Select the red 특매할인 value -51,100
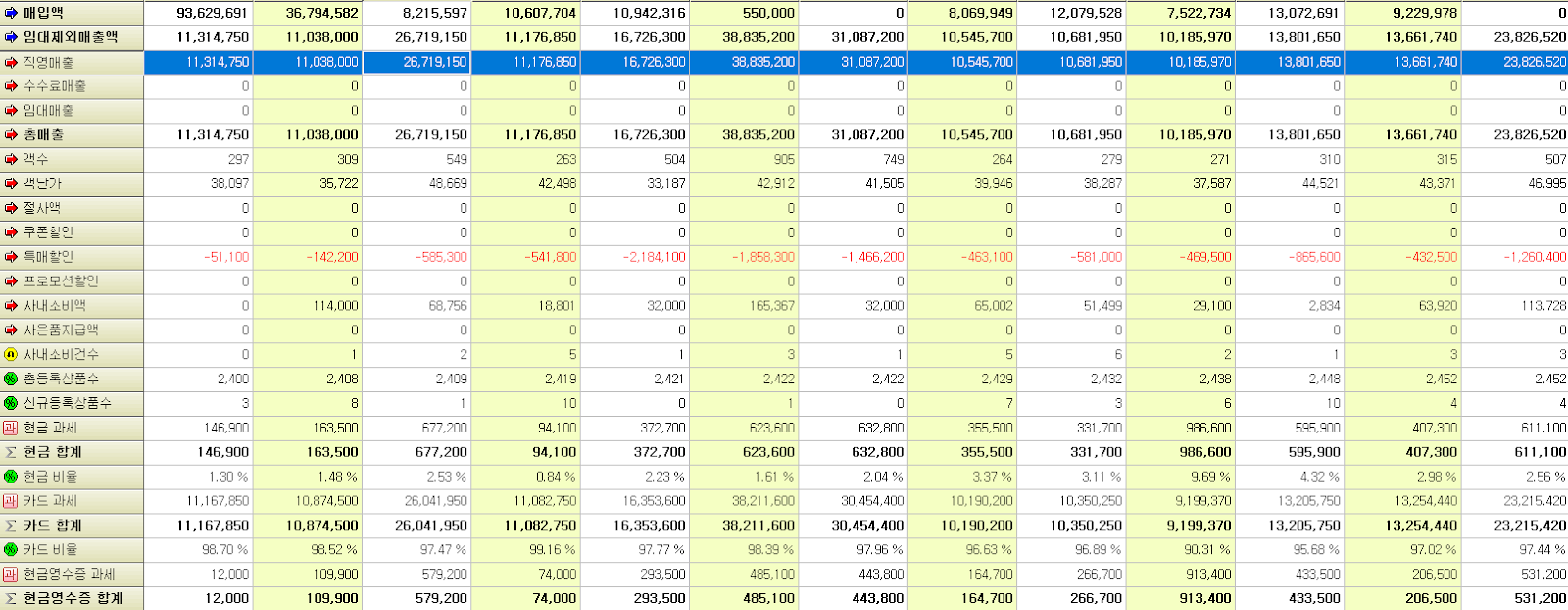The image size is (1568, 610). click(199, 257)
